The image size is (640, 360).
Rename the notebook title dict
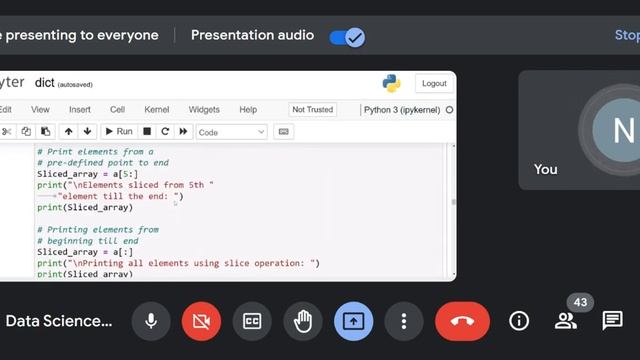(44, 83)
